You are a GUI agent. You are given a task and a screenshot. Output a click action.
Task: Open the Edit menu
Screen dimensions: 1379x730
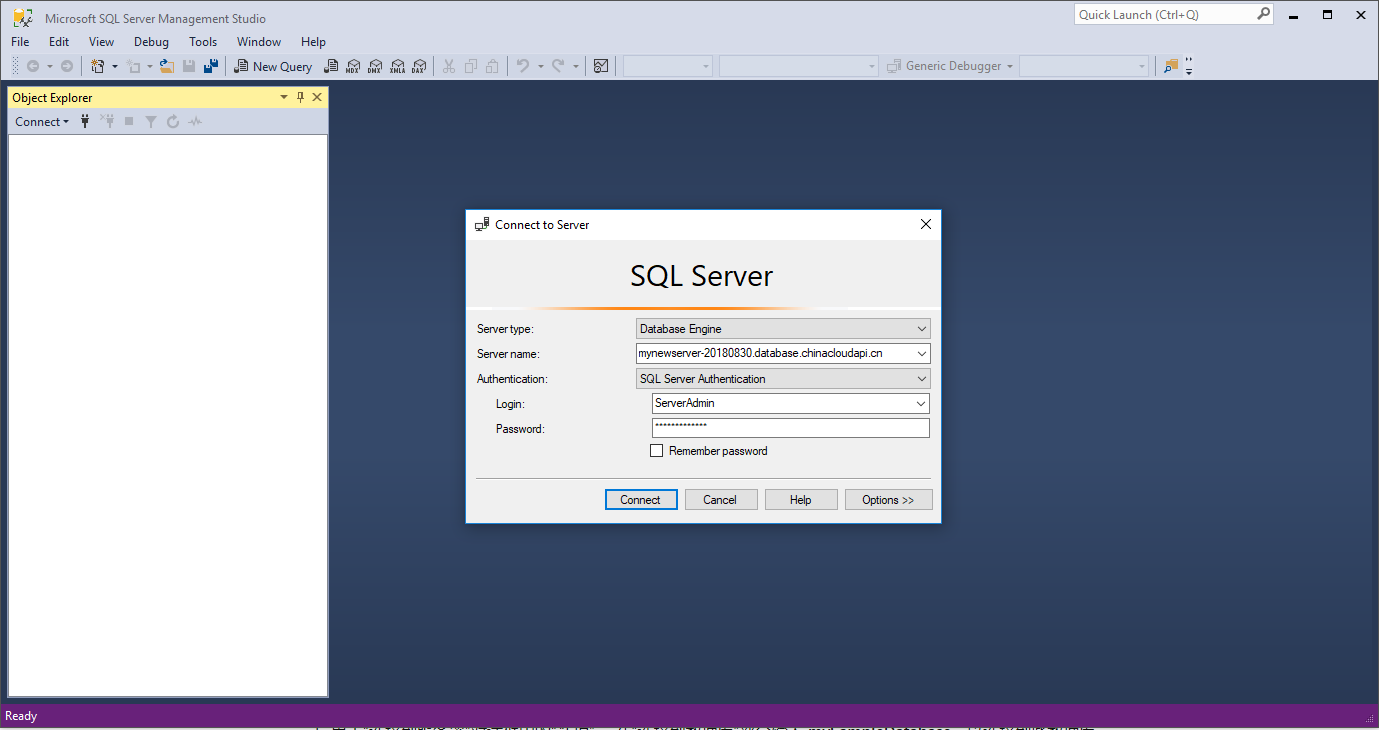59,42
